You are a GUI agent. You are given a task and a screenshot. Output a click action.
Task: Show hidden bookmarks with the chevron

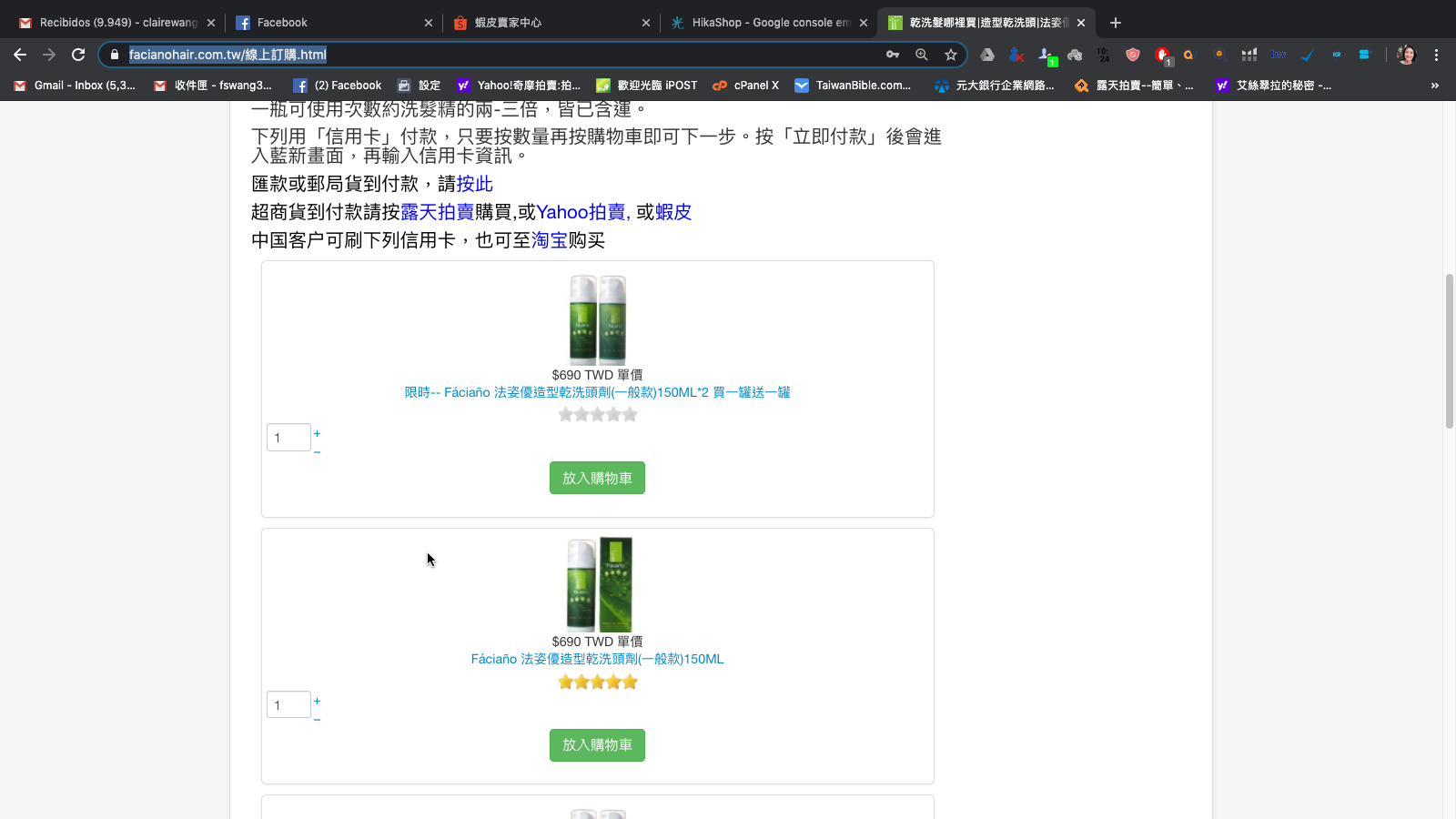pyautogui.click(x=1435, y=86)
